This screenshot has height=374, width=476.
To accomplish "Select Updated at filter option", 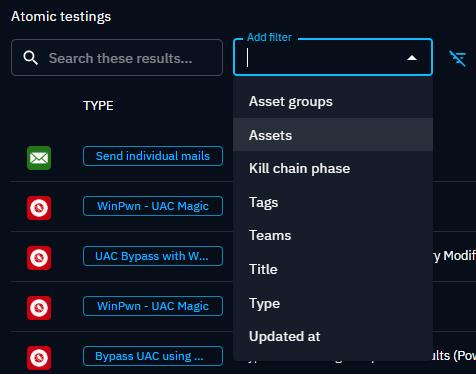I will (333, 336).
